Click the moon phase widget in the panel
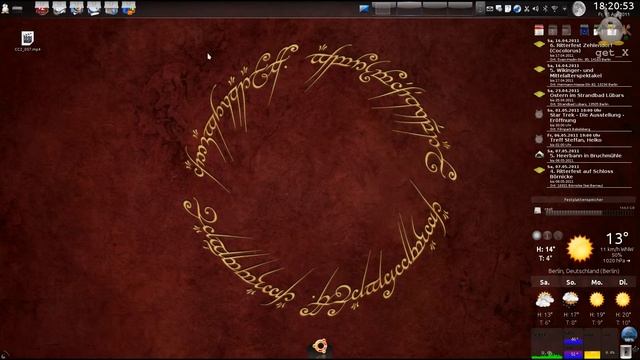This screenshot has height=360, width=640. 579,9
